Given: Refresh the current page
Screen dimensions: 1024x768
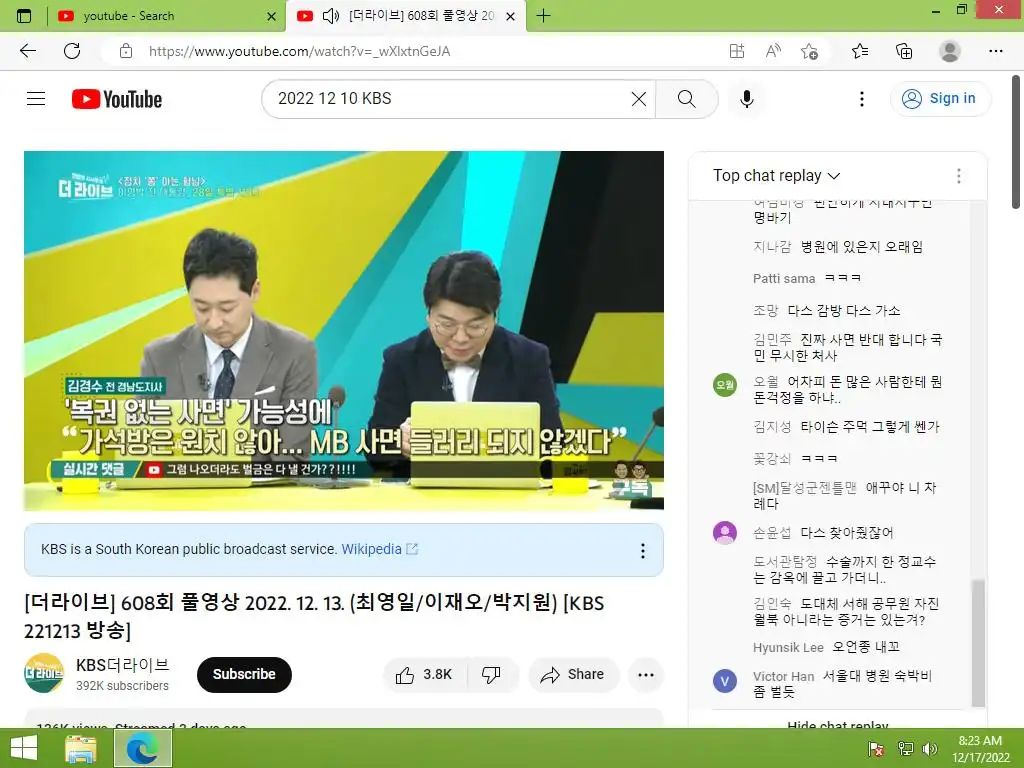Looking at the screenshot, I should click(72, 51).
